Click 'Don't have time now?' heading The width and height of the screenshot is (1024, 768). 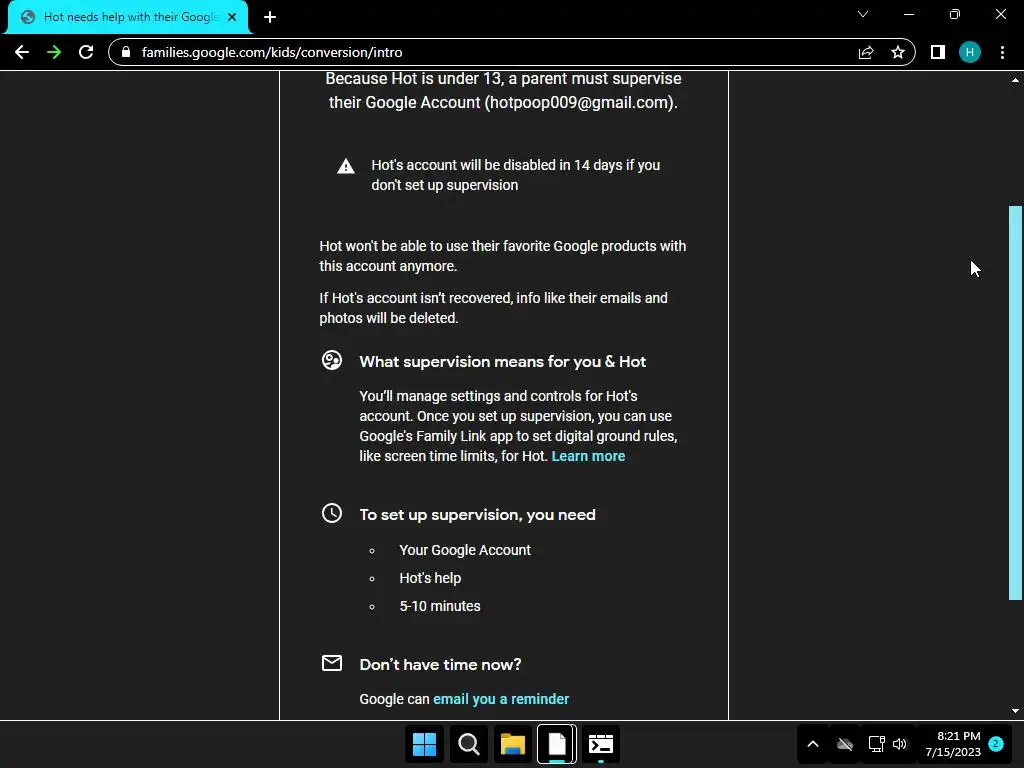click(440, 664)
